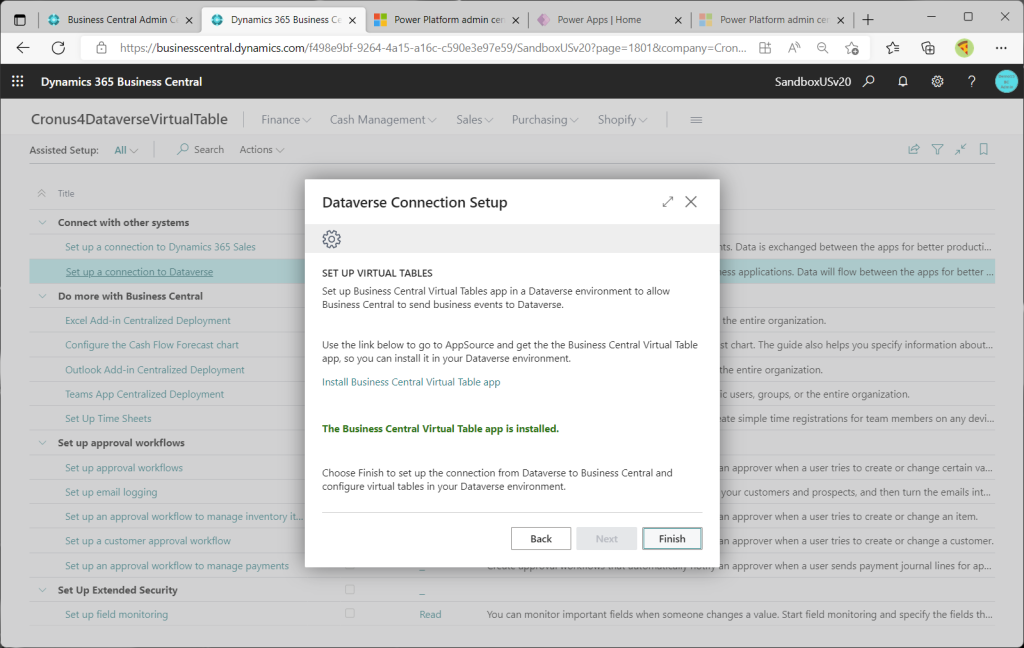Expand the Purchasing menu
Viewport: 1024px width, 648px height.
pos(545,120)
